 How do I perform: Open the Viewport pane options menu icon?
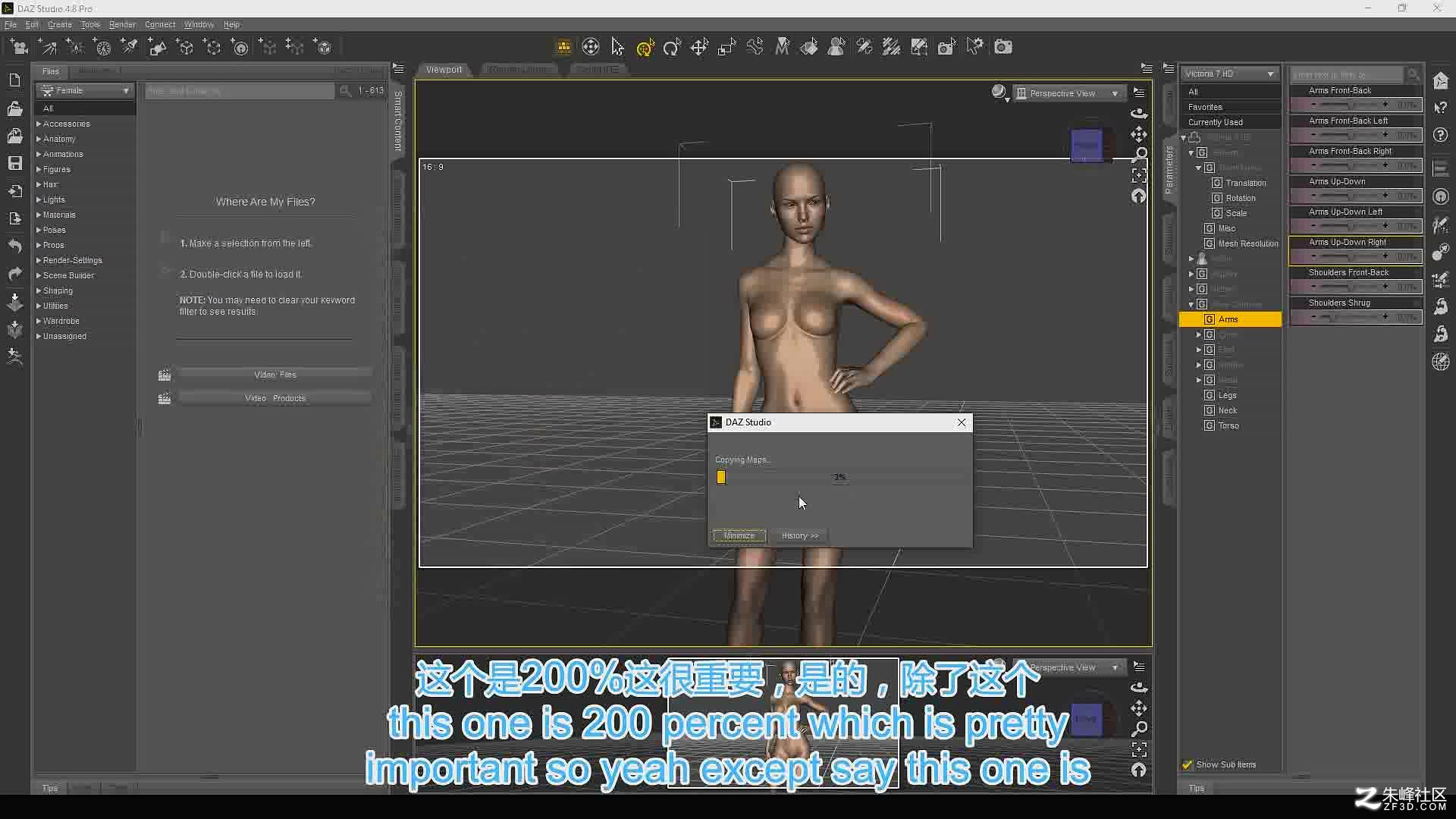(1146, 68)
